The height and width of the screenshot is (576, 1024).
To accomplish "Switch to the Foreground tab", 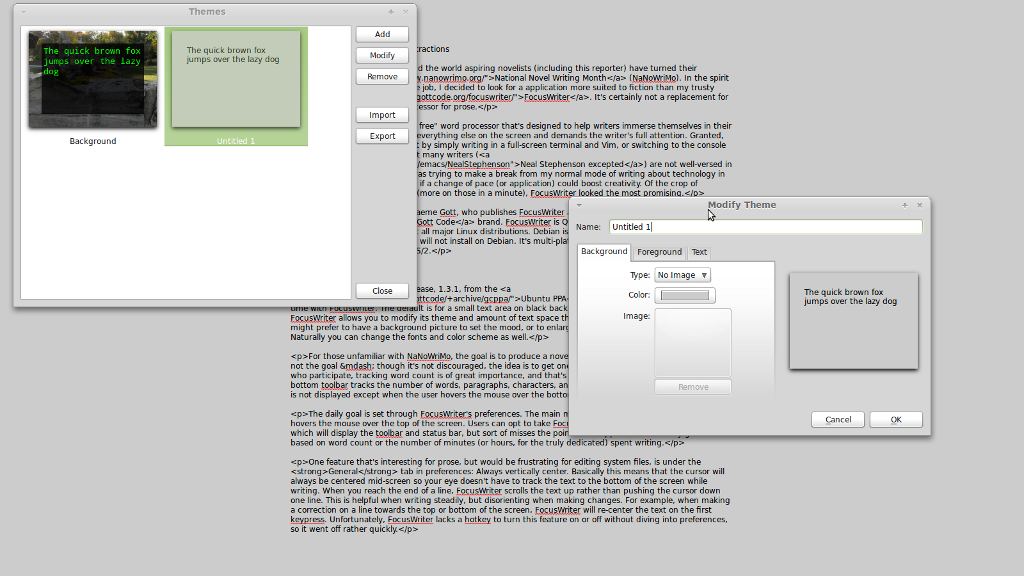I will [x=659, y=252].
